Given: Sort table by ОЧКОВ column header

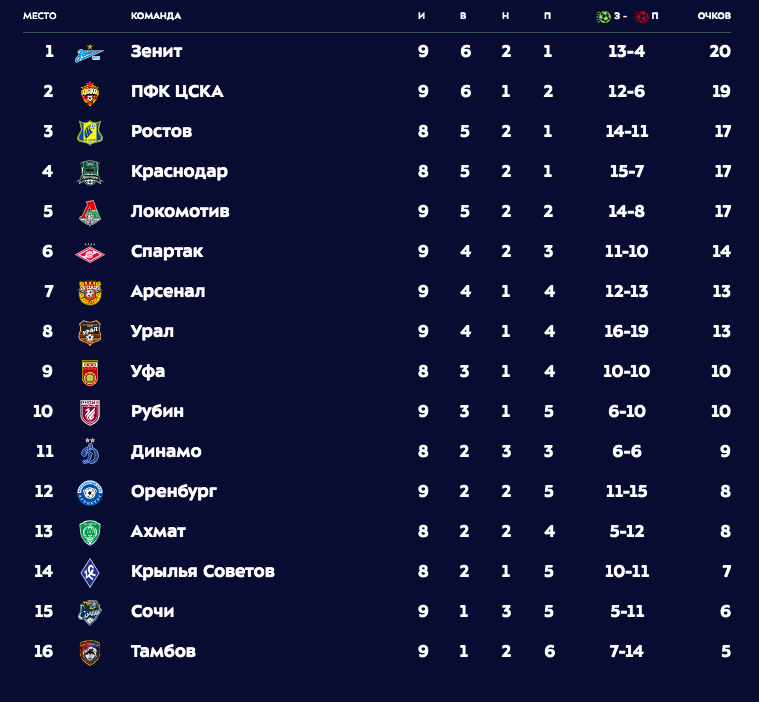Looking at the screenshot, I should [x=714, y=16].
